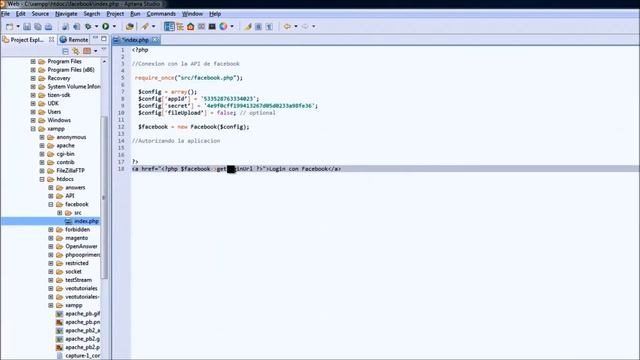Image resolution: width=640 pixels, height=360 pixels.
Task: Maximize the Project Explorer panel
Action: [x=104, y=39]
